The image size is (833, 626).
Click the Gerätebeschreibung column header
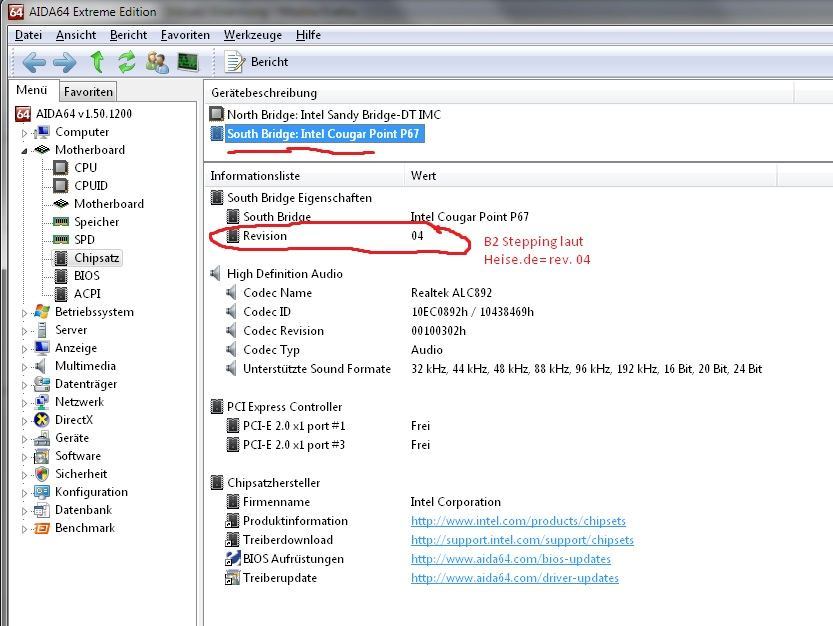click(499, 92)
